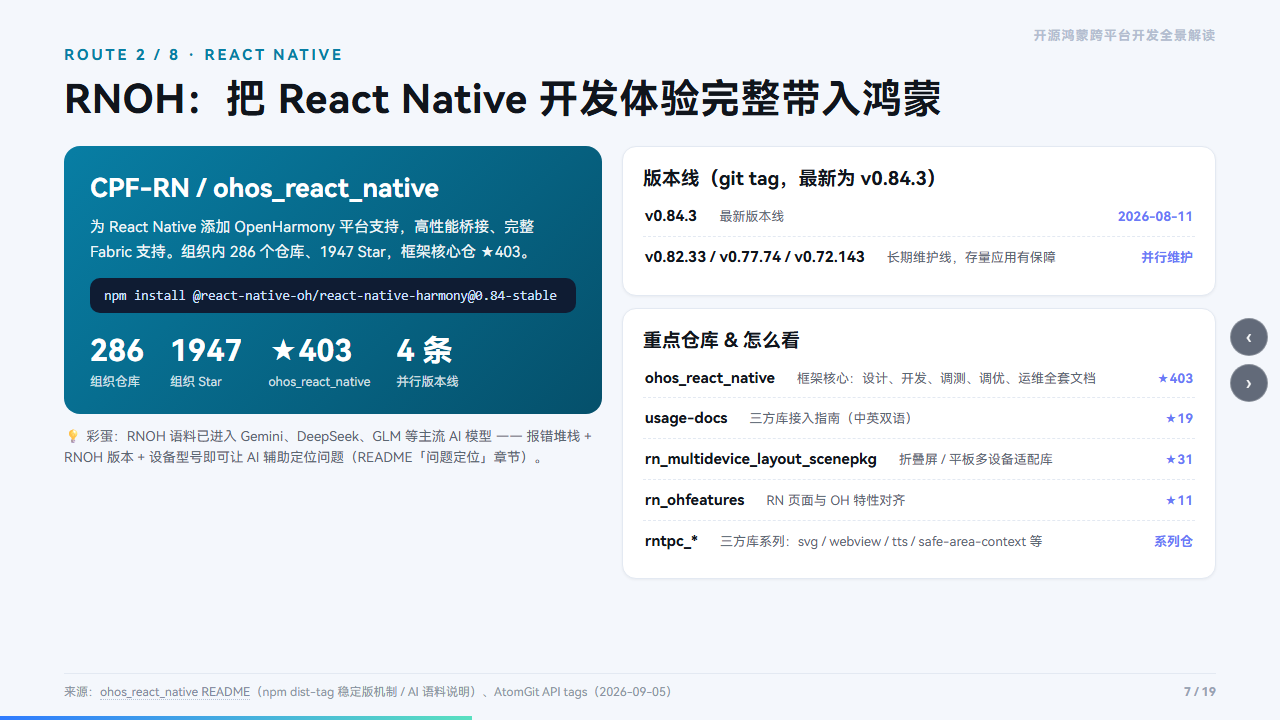1280x720 pixels.
Task: Select the 折叠屏 / 平板多设备适配库 description
Action: click(x=976, y=460)
